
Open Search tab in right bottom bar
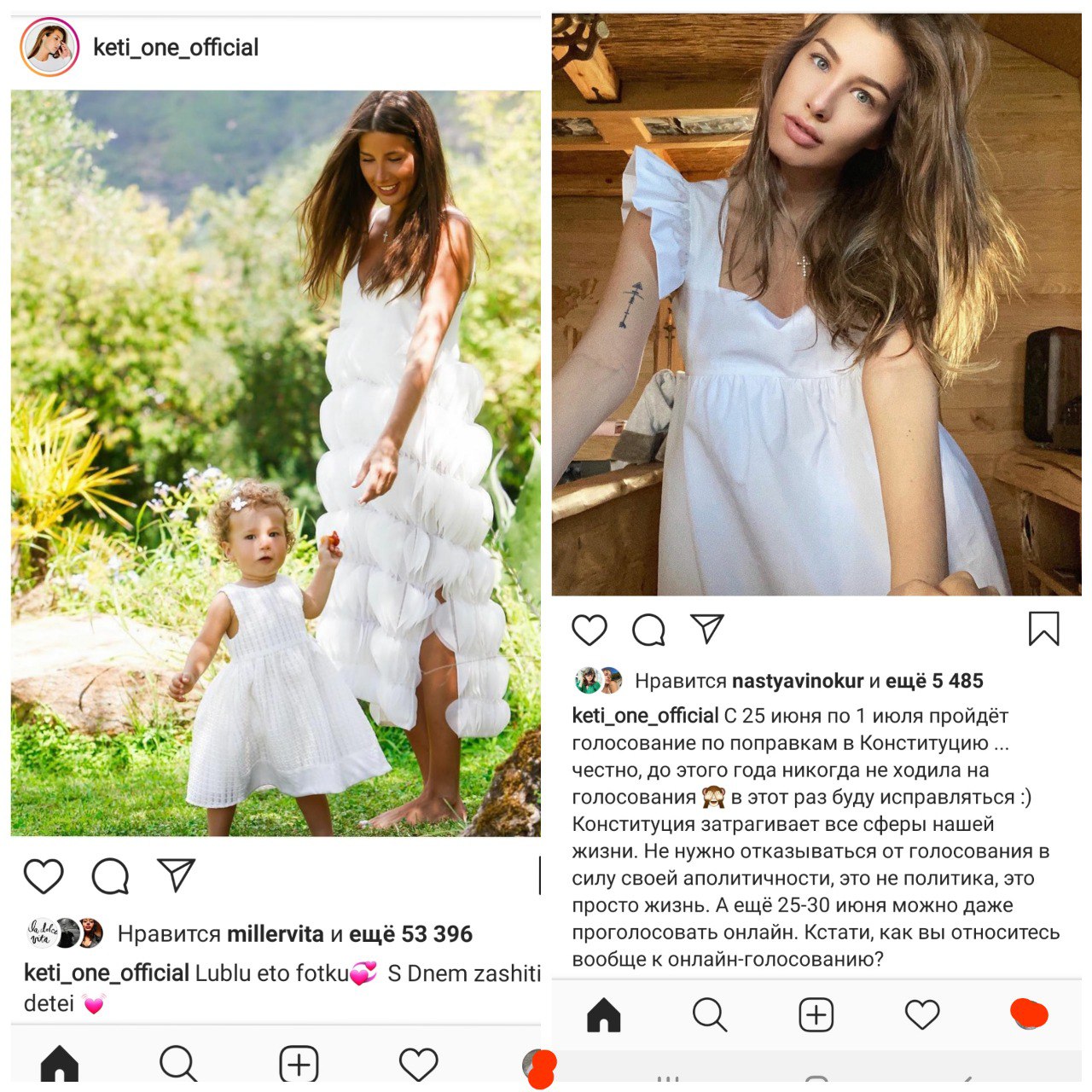tap(710, 1015)
